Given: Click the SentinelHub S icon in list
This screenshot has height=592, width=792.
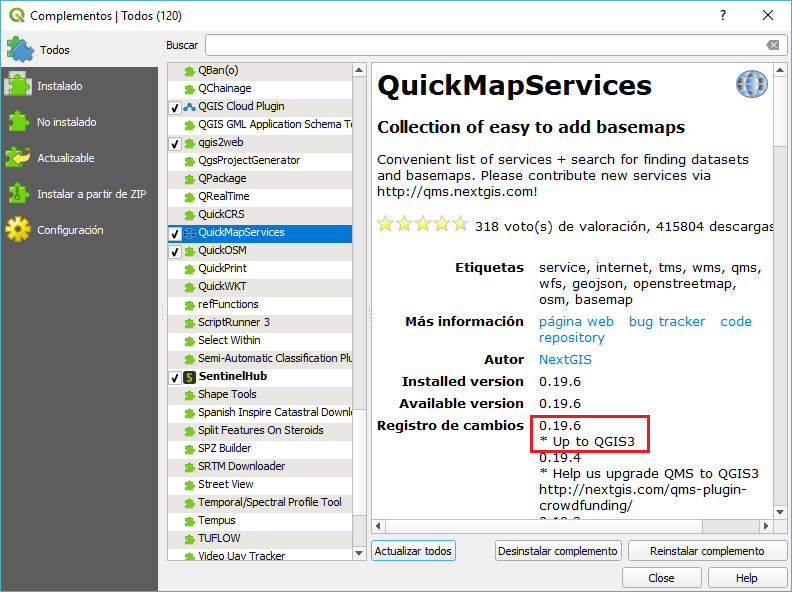Looking at the screenshot, I should click(189, 377).
